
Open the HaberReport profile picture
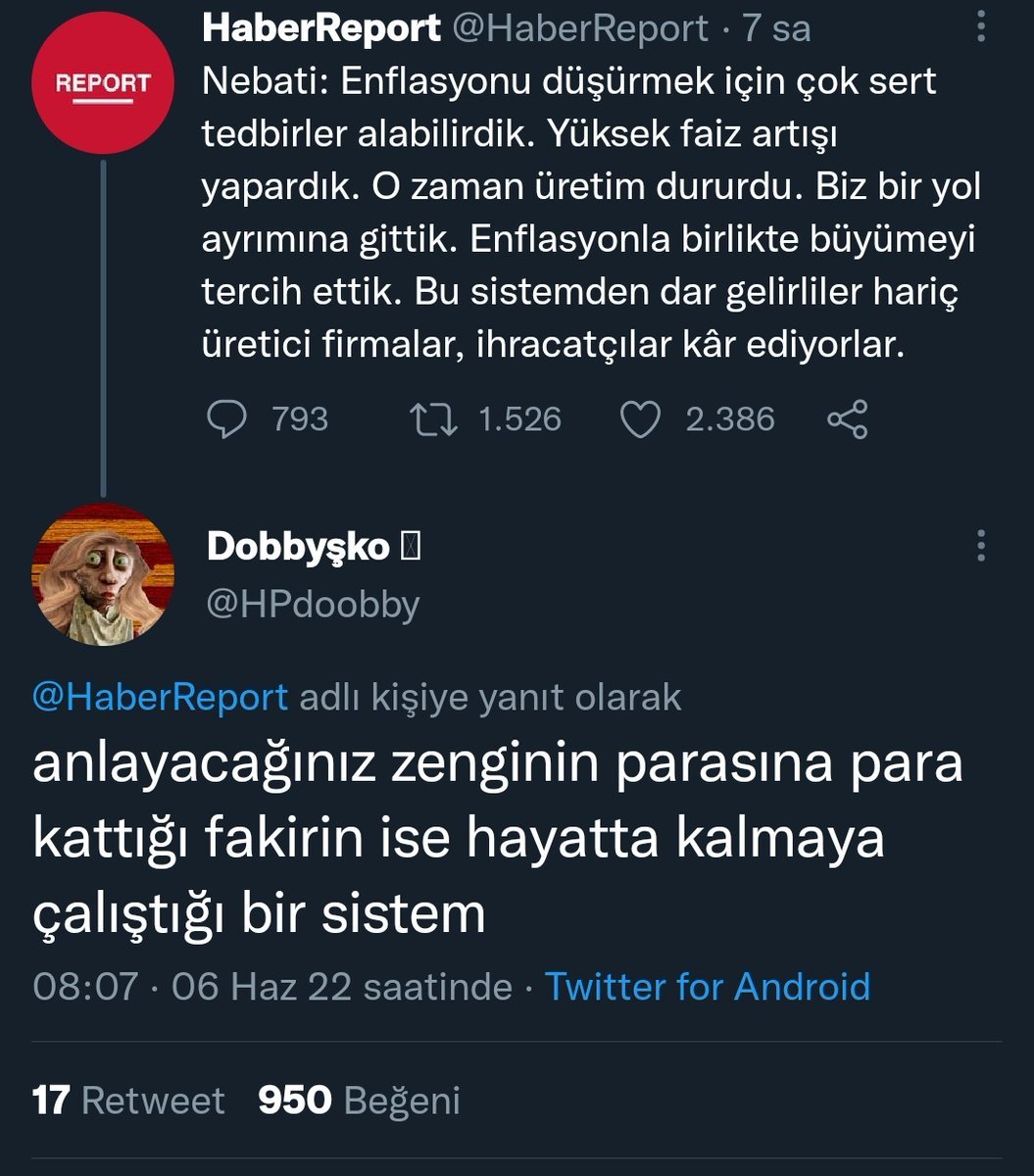(103, 84)
